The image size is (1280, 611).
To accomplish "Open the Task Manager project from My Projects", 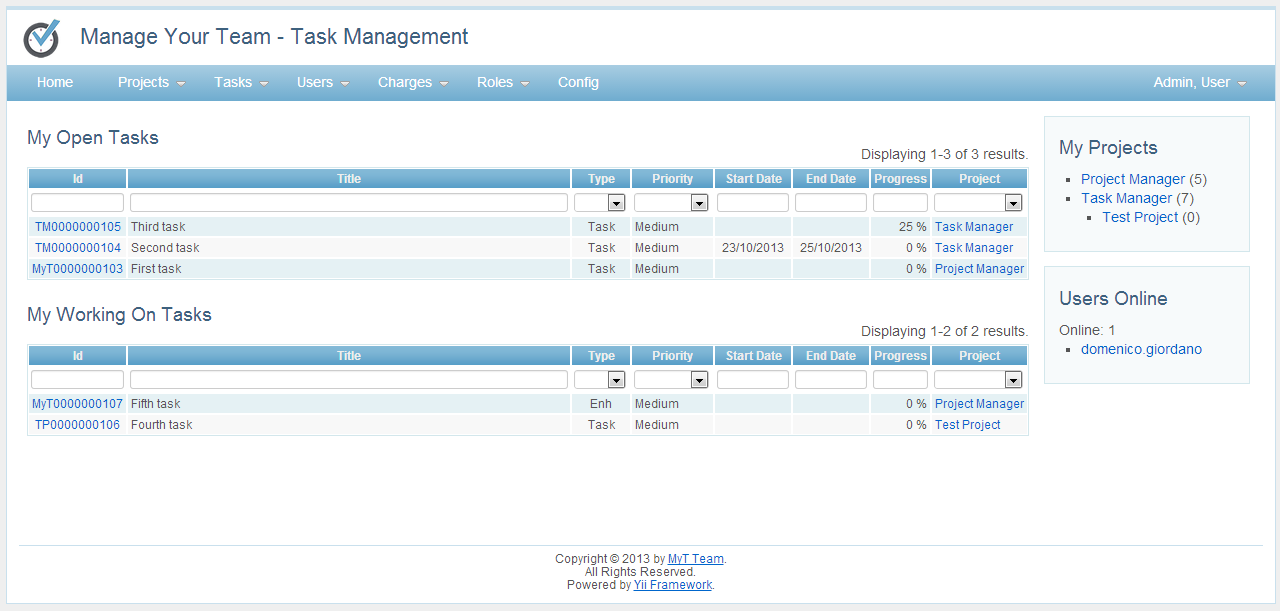I will 1126,198.
